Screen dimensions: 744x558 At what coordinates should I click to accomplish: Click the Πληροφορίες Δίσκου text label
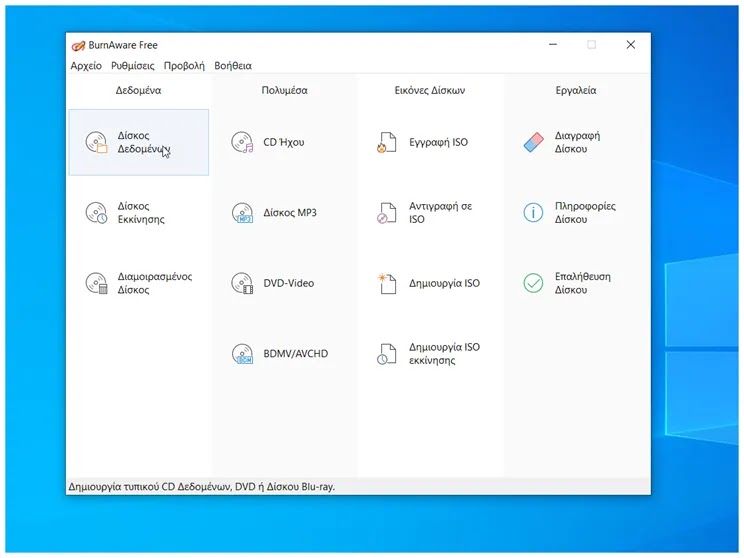[585, 213]
